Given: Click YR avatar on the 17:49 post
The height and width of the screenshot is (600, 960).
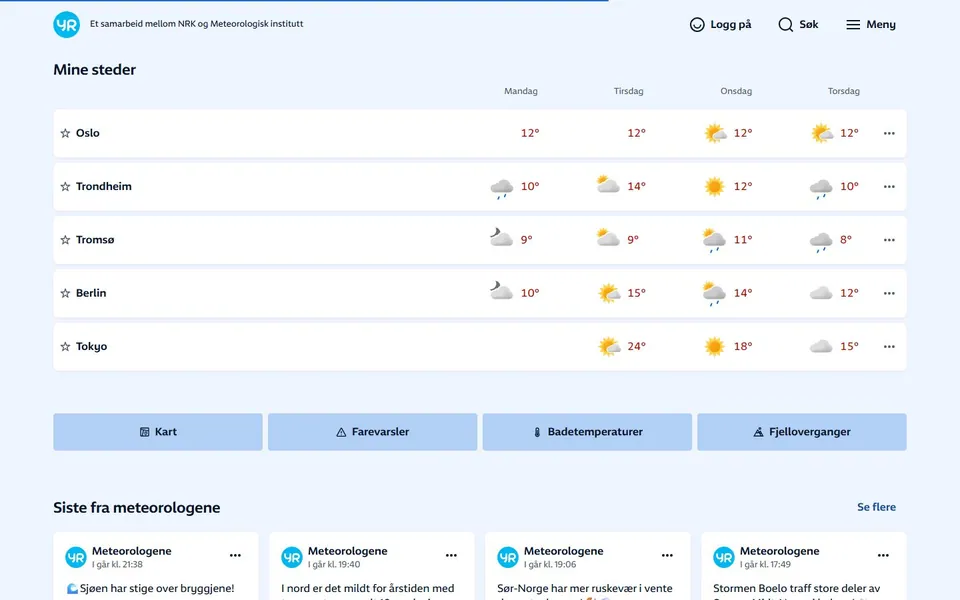Looking at the screenshot, I should [724, 558].
